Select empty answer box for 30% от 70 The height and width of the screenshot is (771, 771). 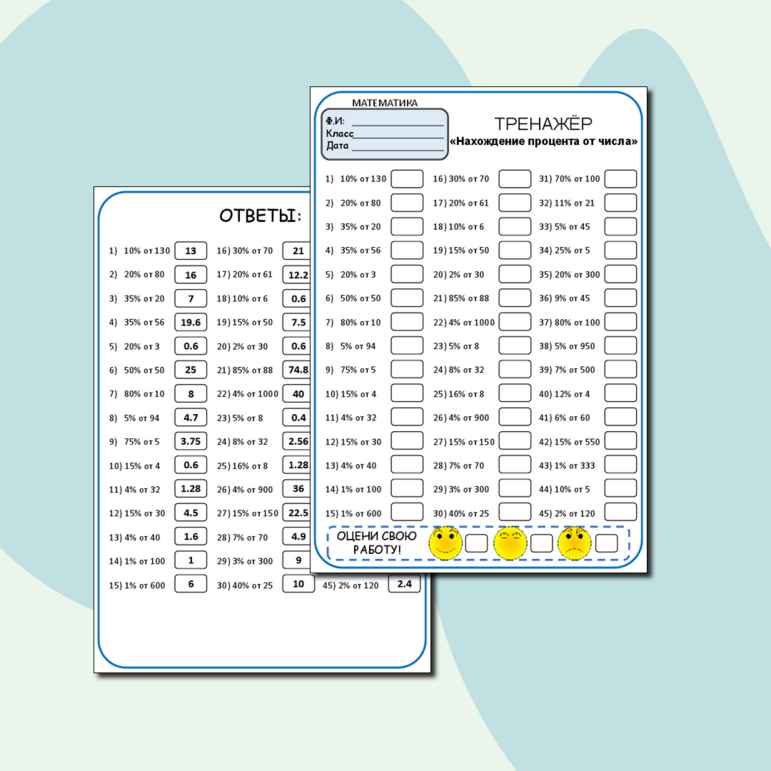tap(515, 179)
